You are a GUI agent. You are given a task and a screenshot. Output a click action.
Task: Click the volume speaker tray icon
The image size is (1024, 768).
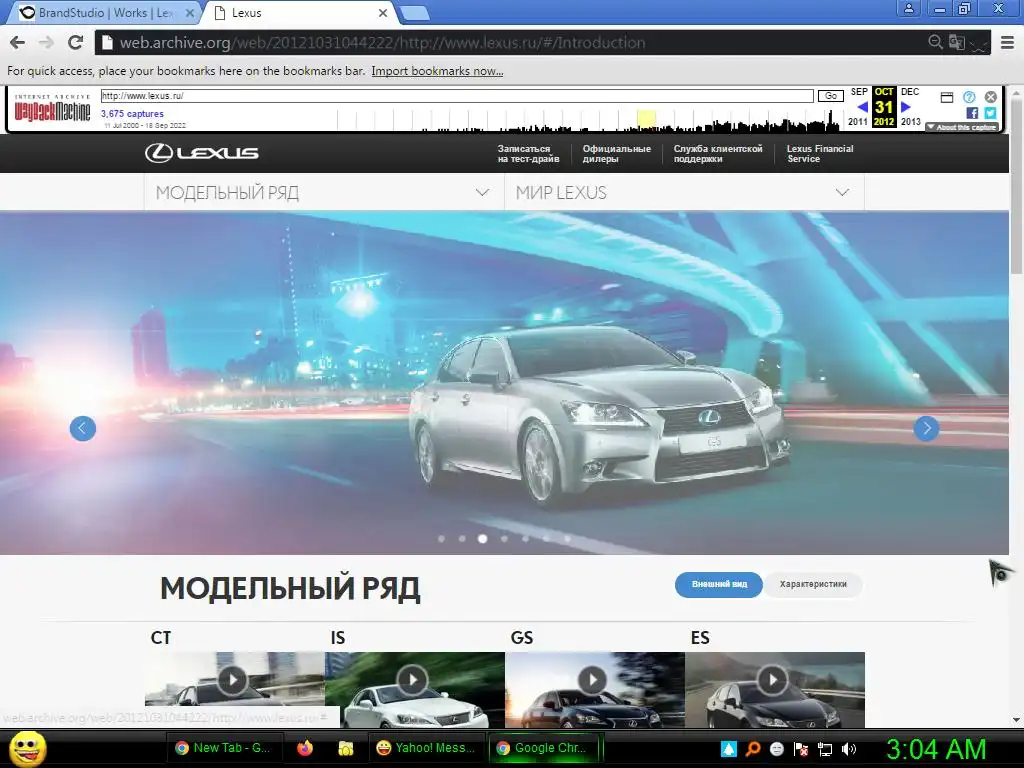pos(850,749)
